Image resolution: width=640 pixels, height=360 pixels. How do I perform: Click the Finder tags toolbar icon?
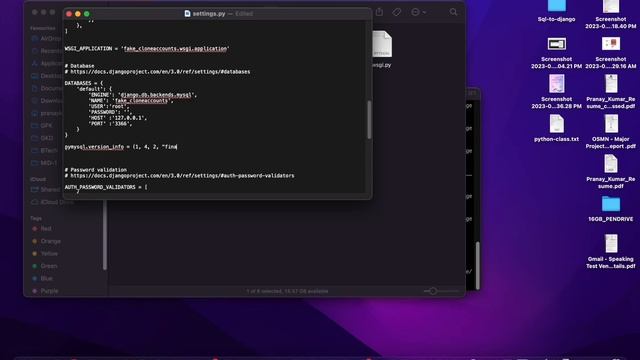[396, 12]
